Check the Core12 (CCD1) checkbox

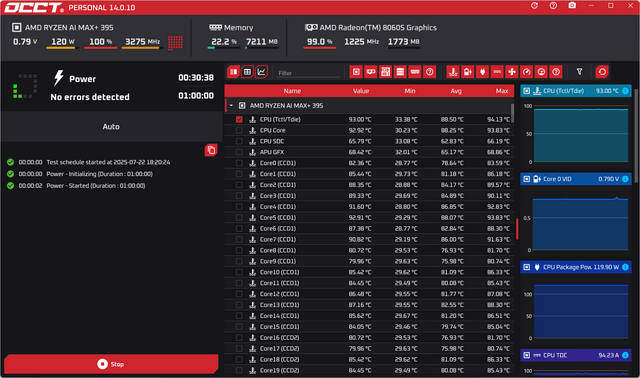tap(239, 294)
